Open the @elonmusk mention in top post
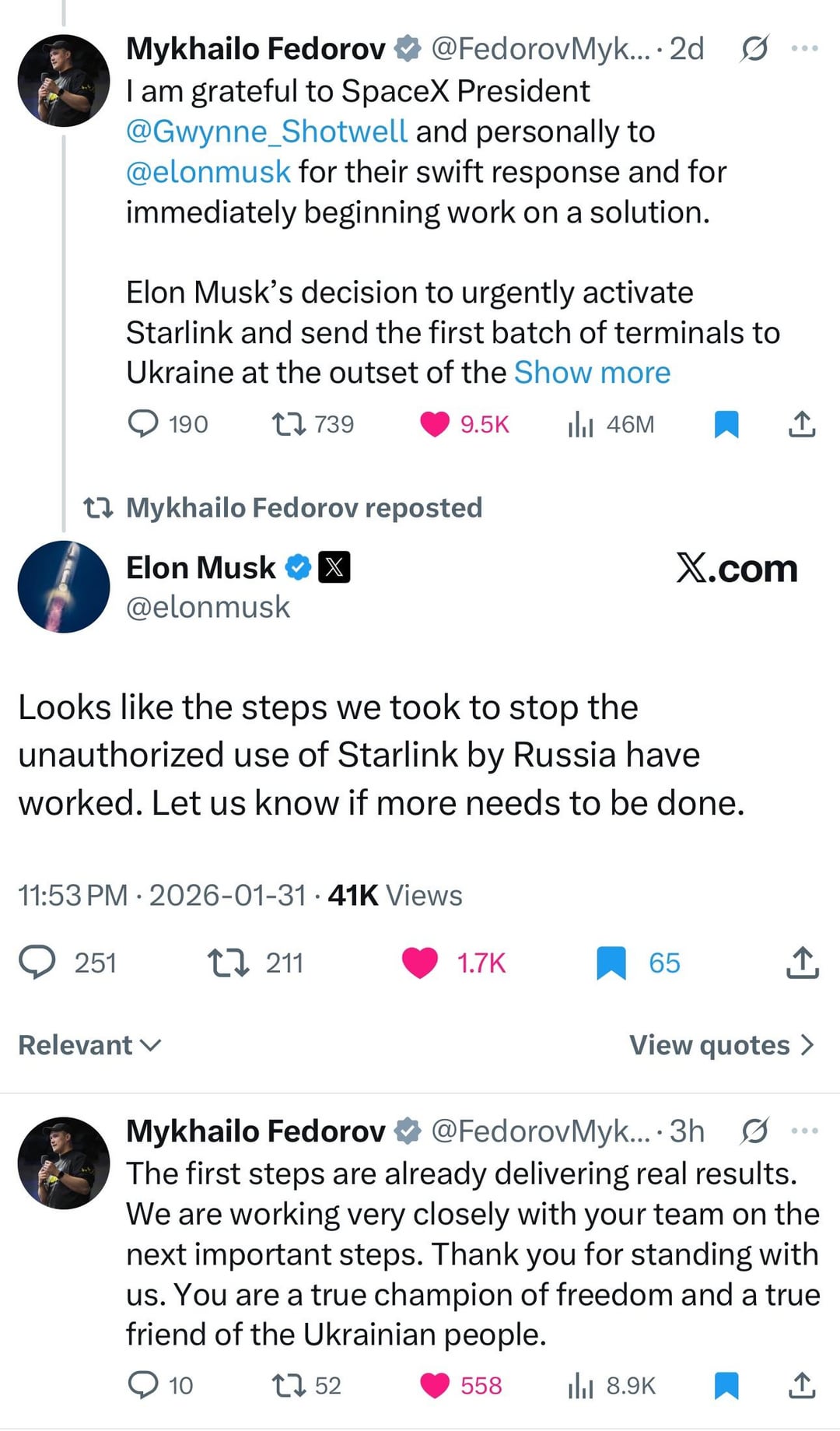 pos(208,172)
